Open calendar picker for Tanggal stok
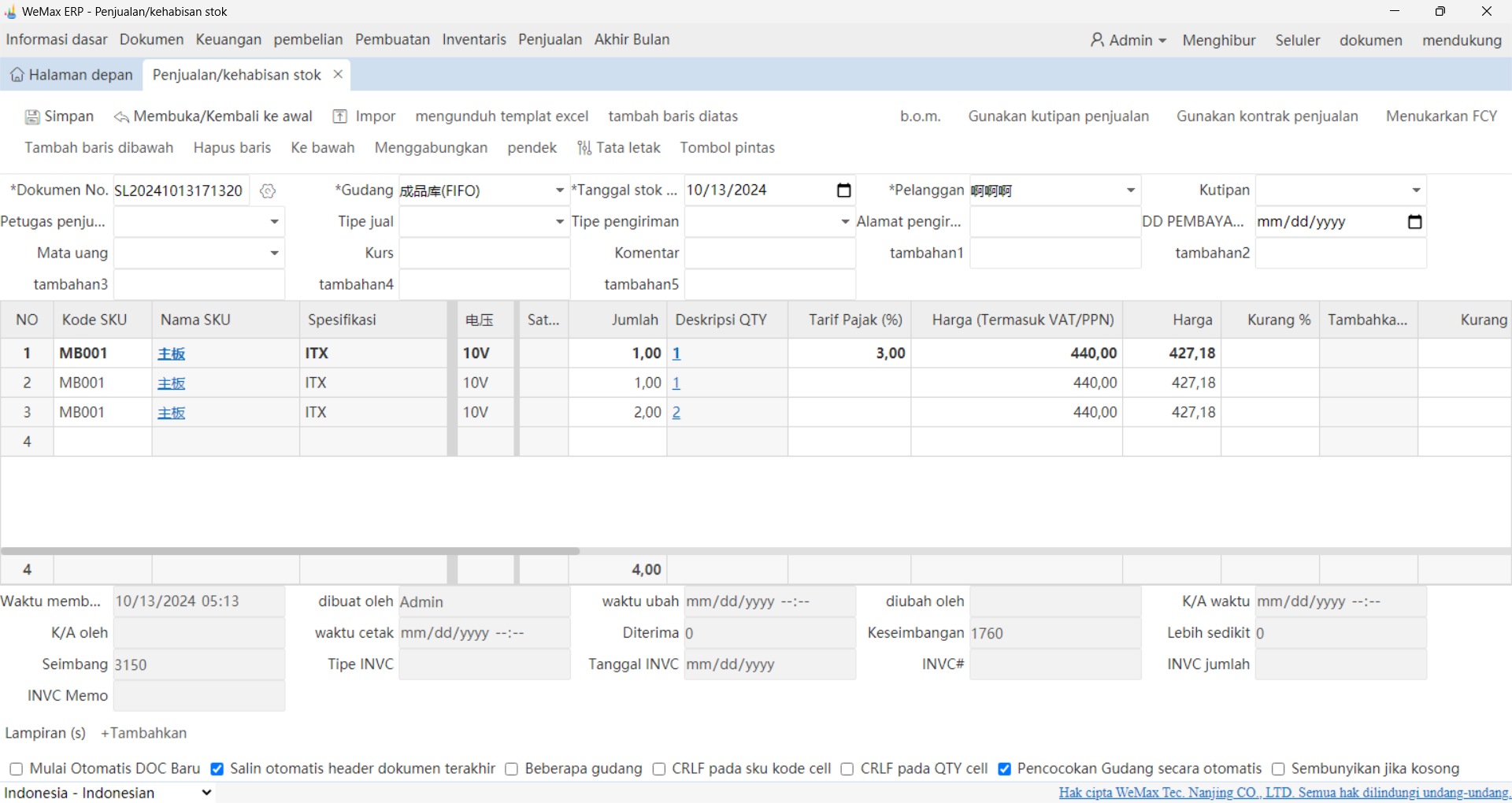 click(x=843, y=191)
